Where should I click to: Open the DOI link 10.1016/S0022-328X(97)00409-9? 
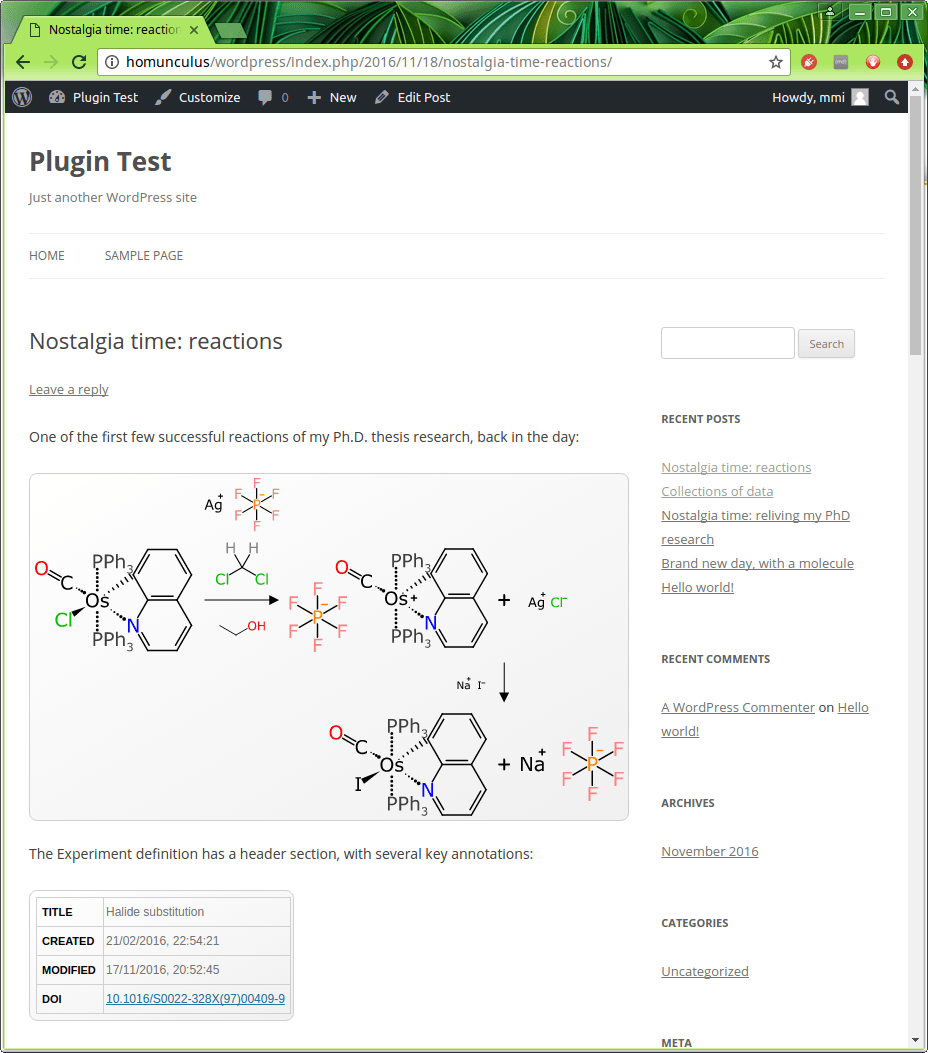[195, 998]
